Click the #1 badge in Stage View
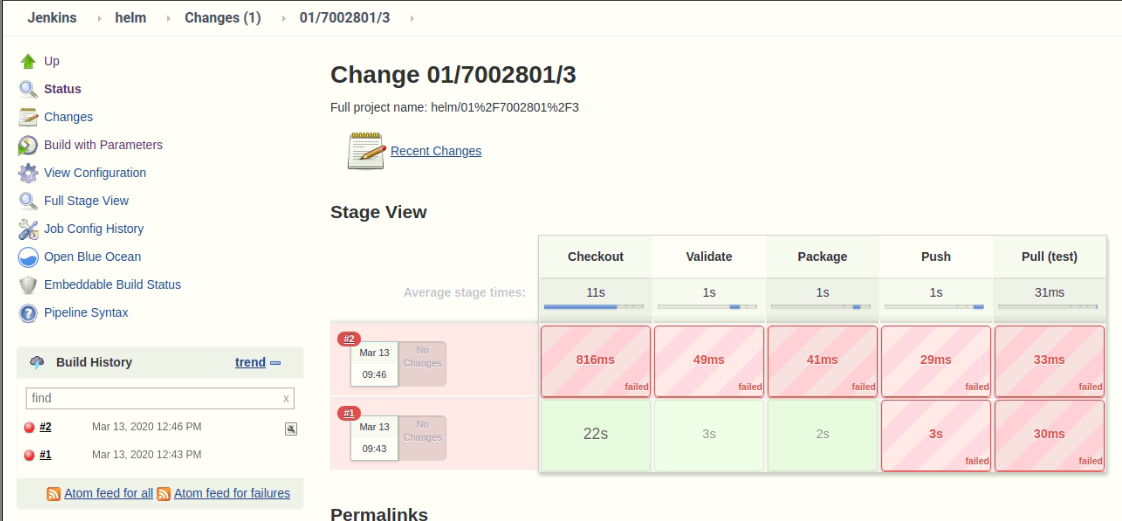The image size is (1122, 521). [349, 413]
